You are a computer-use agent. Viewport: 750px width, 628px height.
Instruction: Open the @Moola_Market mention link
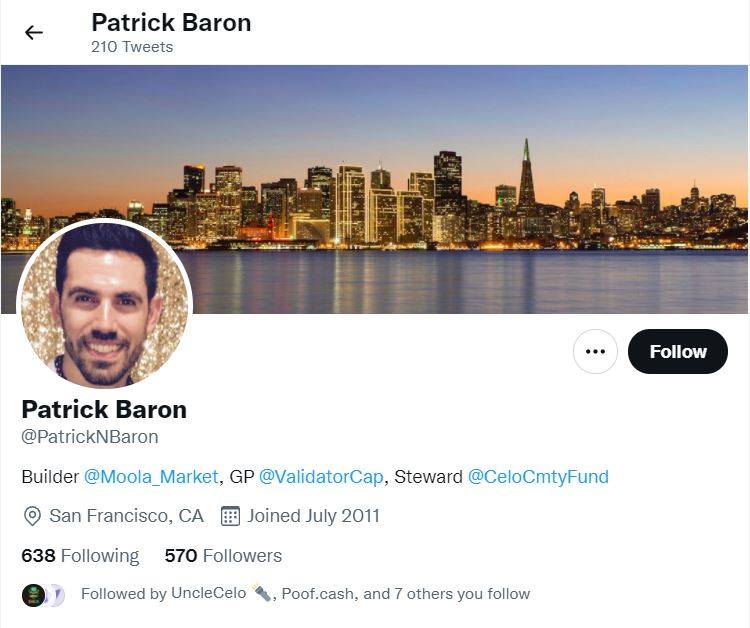point(151,477)
